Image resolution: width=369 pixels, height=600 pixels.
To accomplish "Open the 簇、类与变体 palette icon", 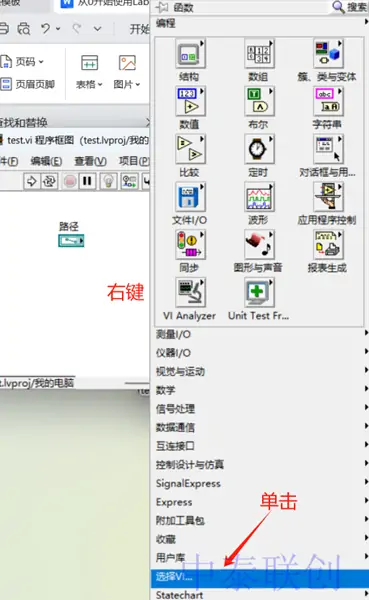I will (328, 54).
